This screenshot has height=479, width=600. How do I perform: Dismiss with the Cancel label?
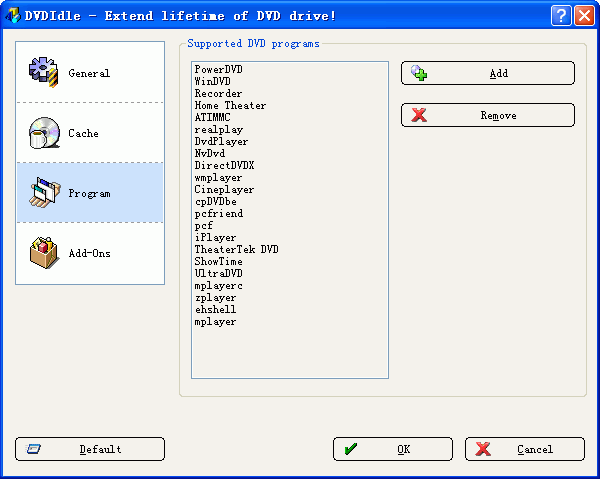(x=535, y=449)
